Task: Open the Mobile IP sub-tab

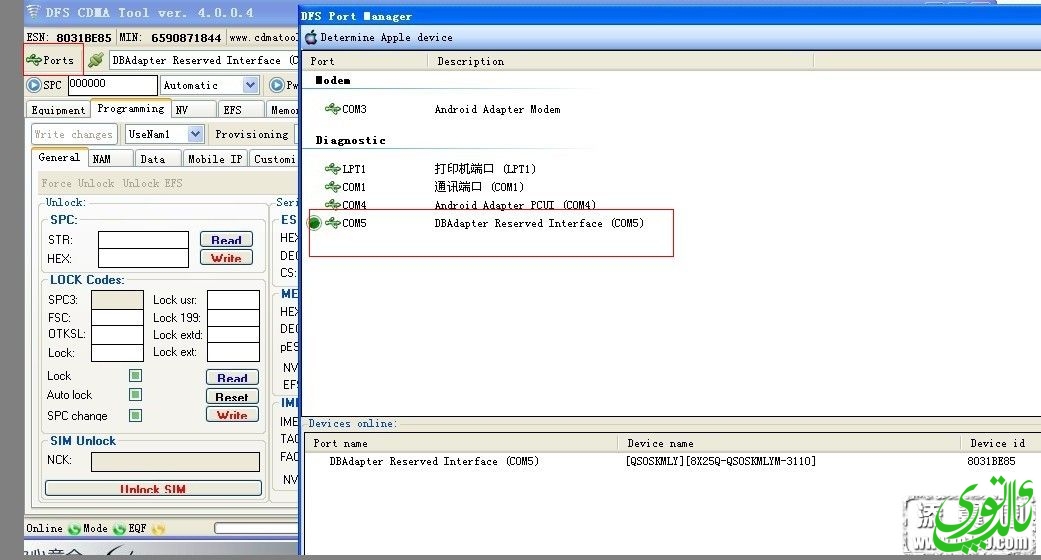Action: click(x=215, y=159)
